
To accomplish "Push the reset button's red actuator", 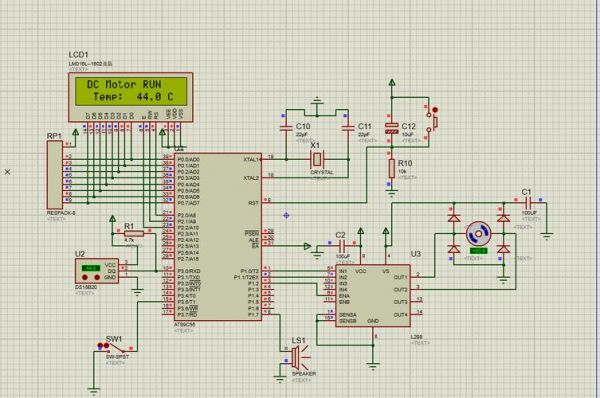I will [x=435, y=110].
